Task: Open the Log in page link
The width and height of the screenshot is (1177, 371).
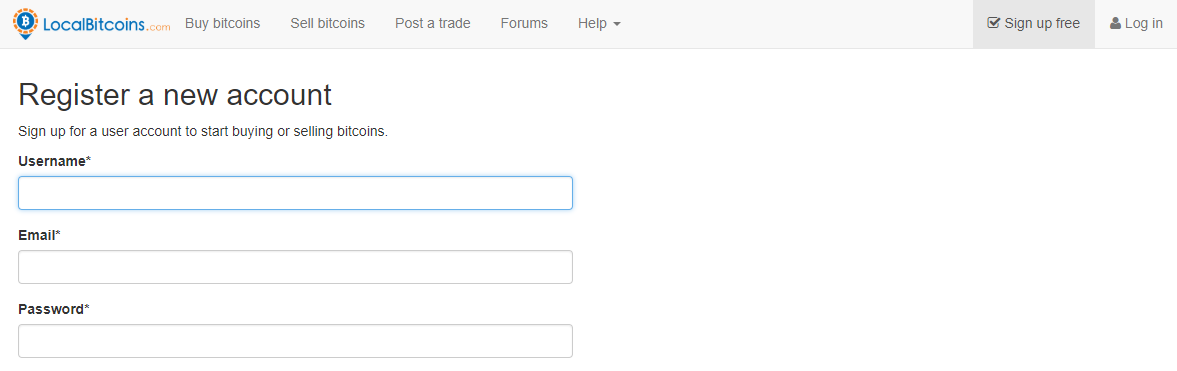Action: coord(1143,23)
